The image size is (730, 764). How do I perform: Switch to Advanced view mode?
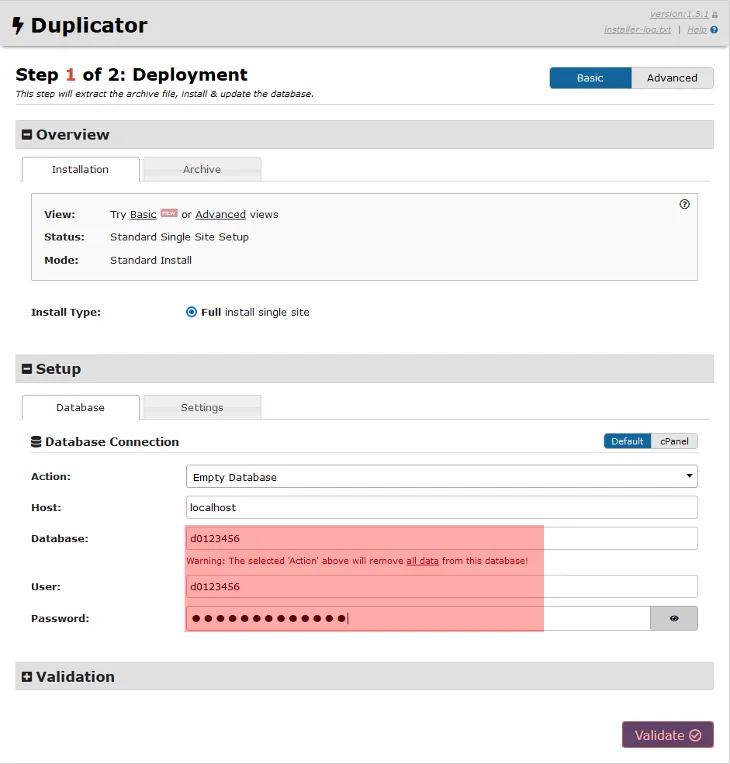pos(672,78)
